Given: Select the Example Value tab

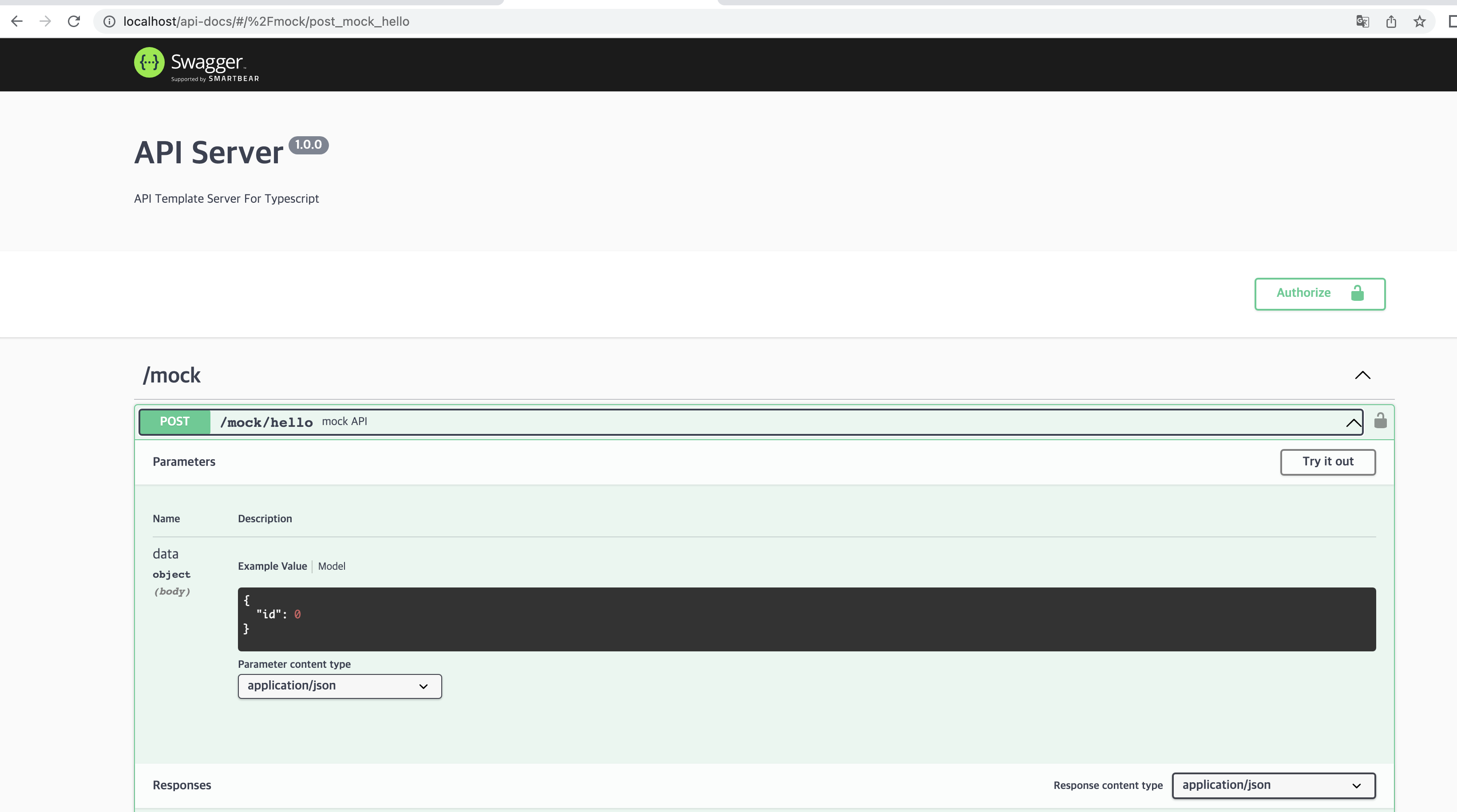Looking at the screenshot, I should [272, 566].
